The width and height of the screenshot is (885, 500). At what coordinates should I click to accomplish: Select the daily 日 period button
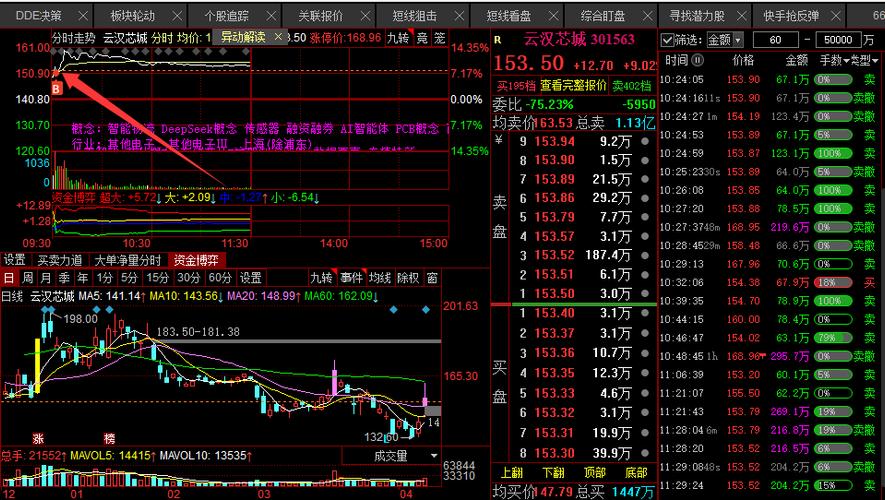8,278
